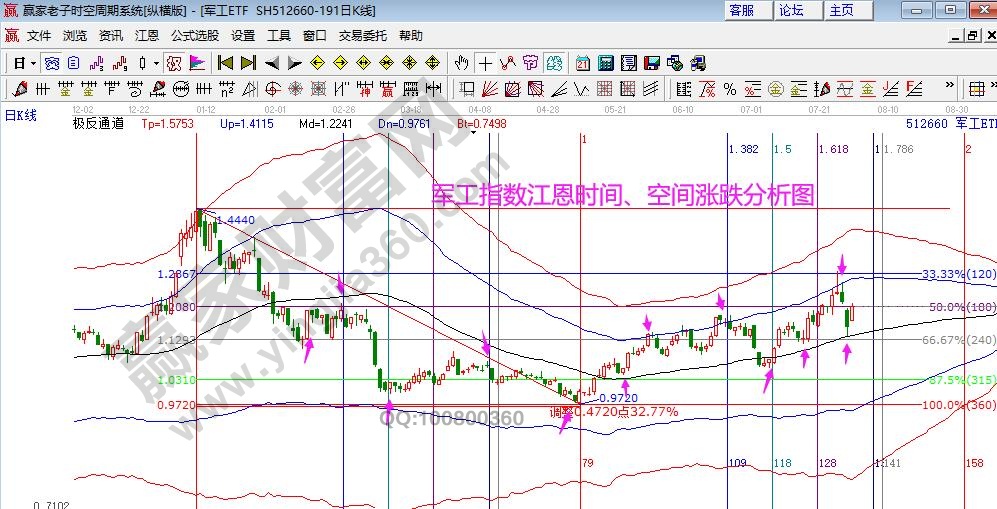The height and width of the screenshot is (509, 997).
Task: Expand the toolbar overflow chevron
Action: click(x=950, y=89)
